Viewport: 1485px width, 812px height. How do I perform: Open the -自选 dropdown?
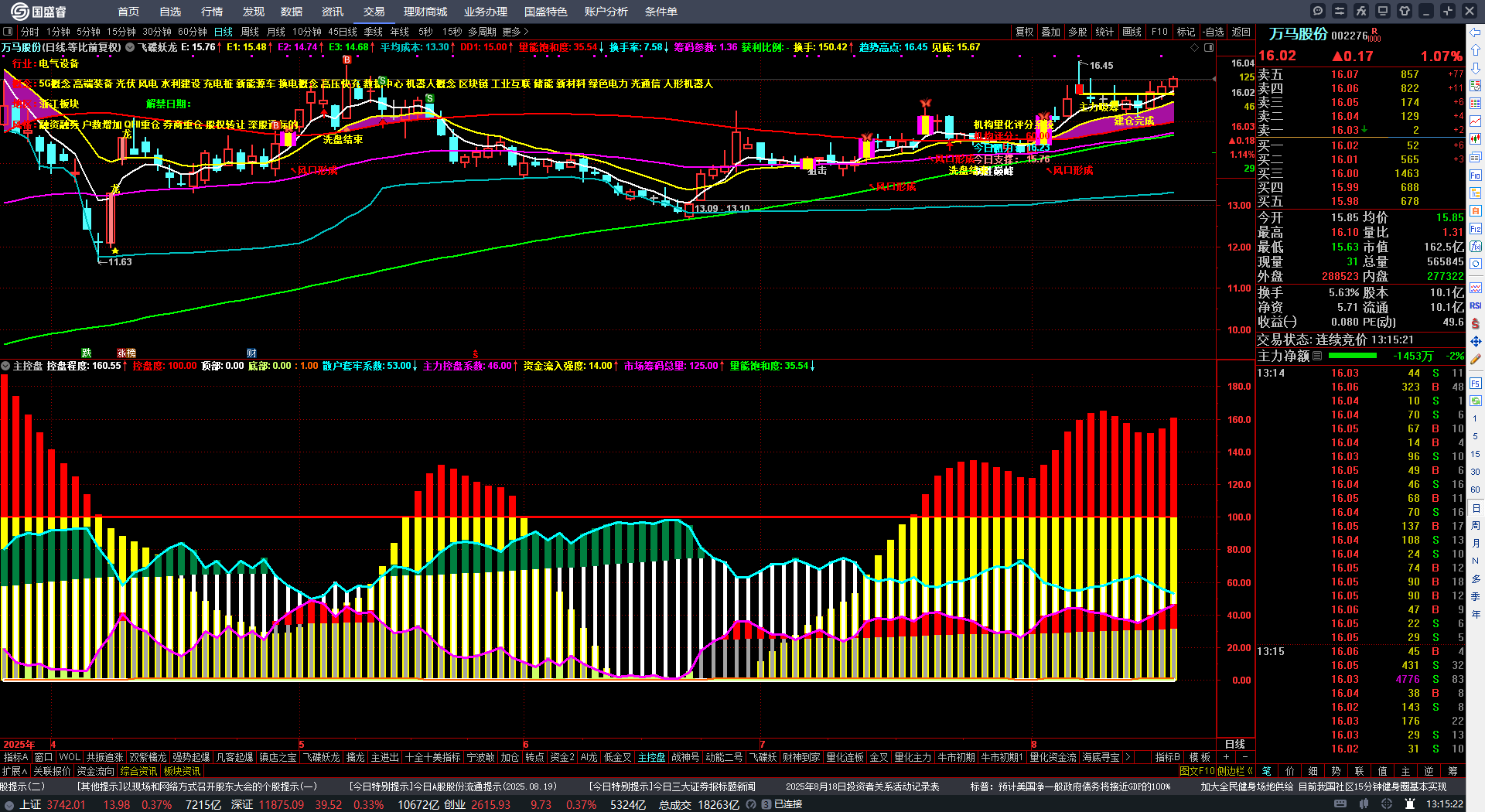[x=1214, y=32]
